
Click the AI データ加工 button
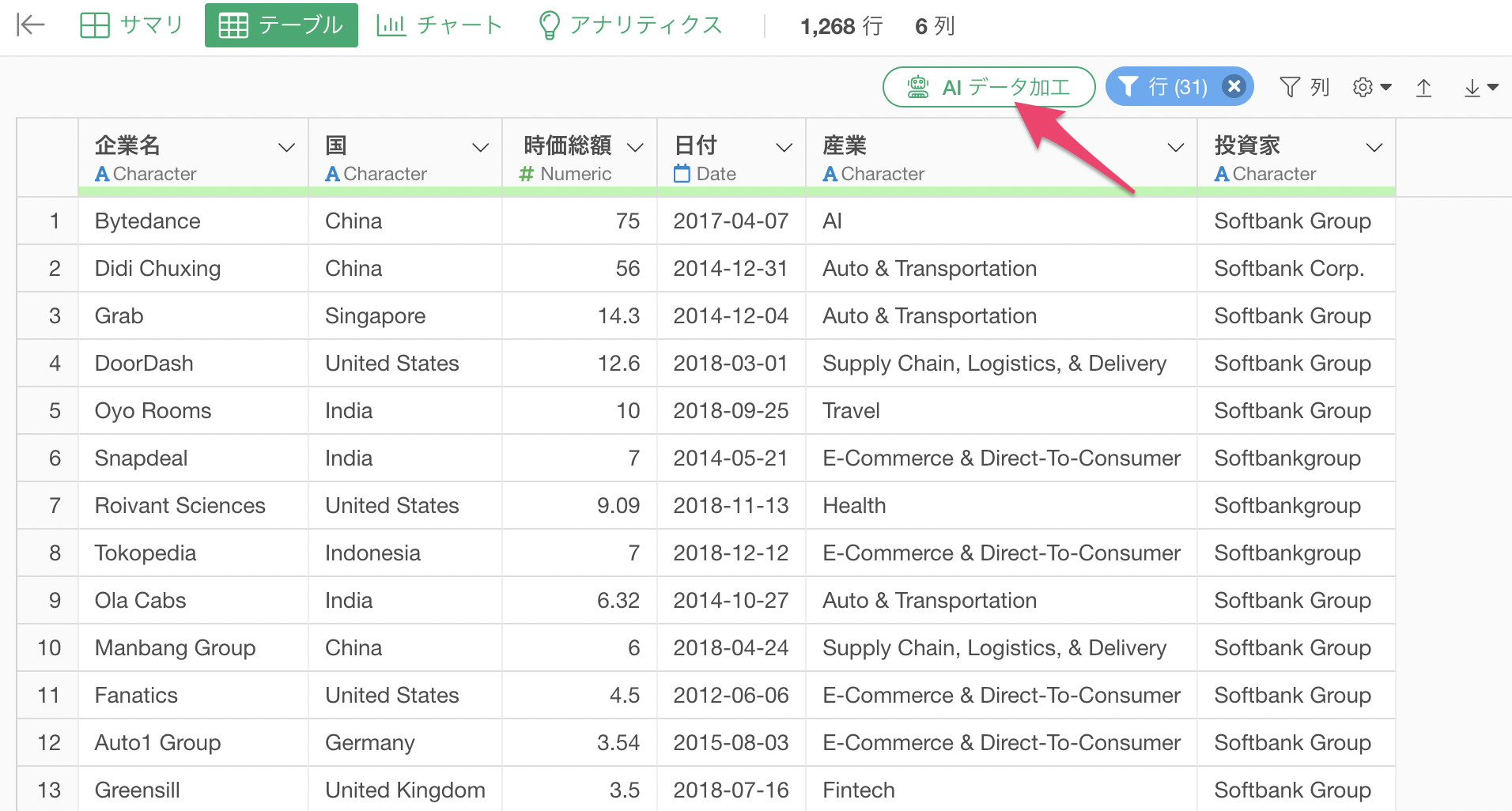988,87
